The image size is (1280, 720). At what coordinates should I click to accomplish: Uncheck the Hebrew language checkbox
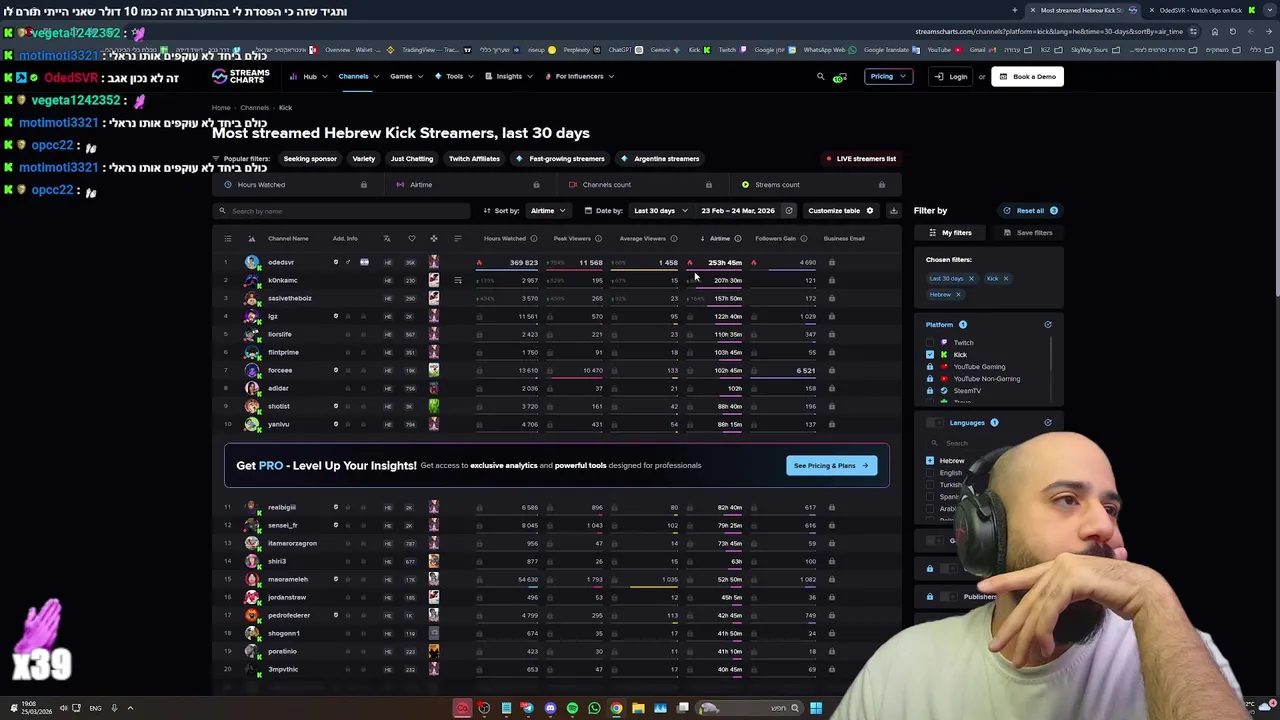[x=930, y=461]
